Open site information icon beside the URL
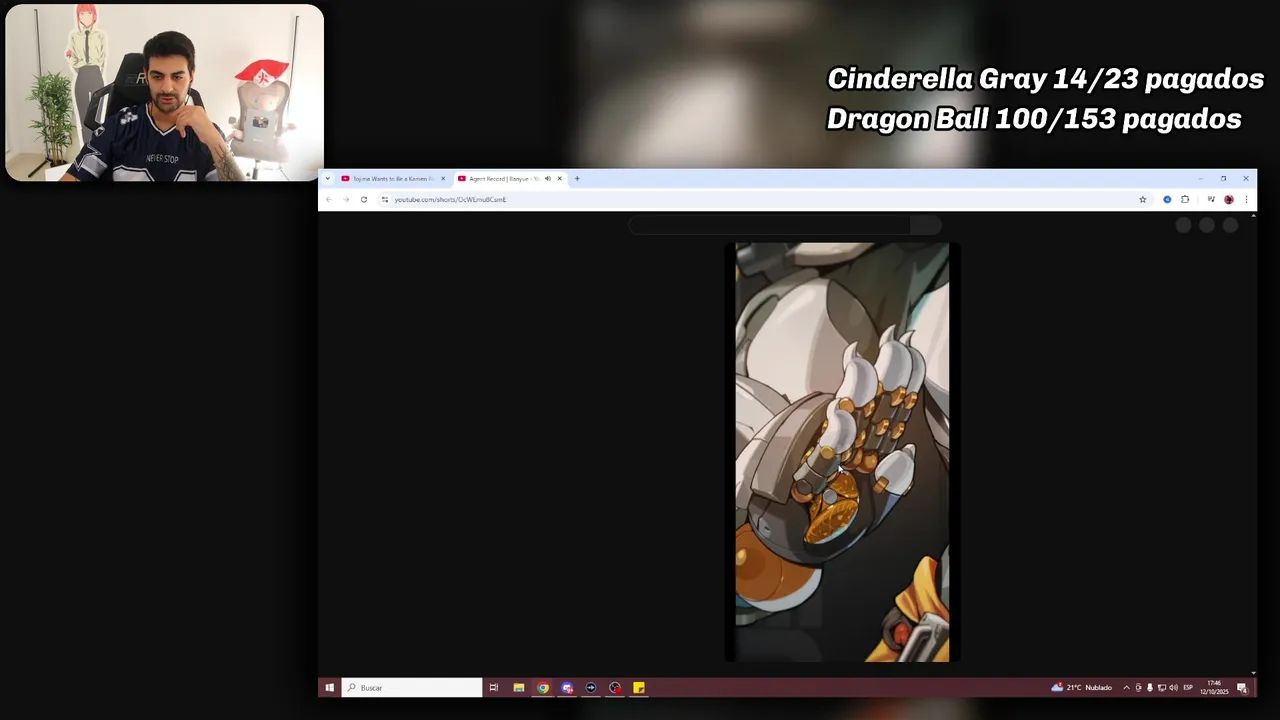This screenshot has height=720, width=1280. 385,199
